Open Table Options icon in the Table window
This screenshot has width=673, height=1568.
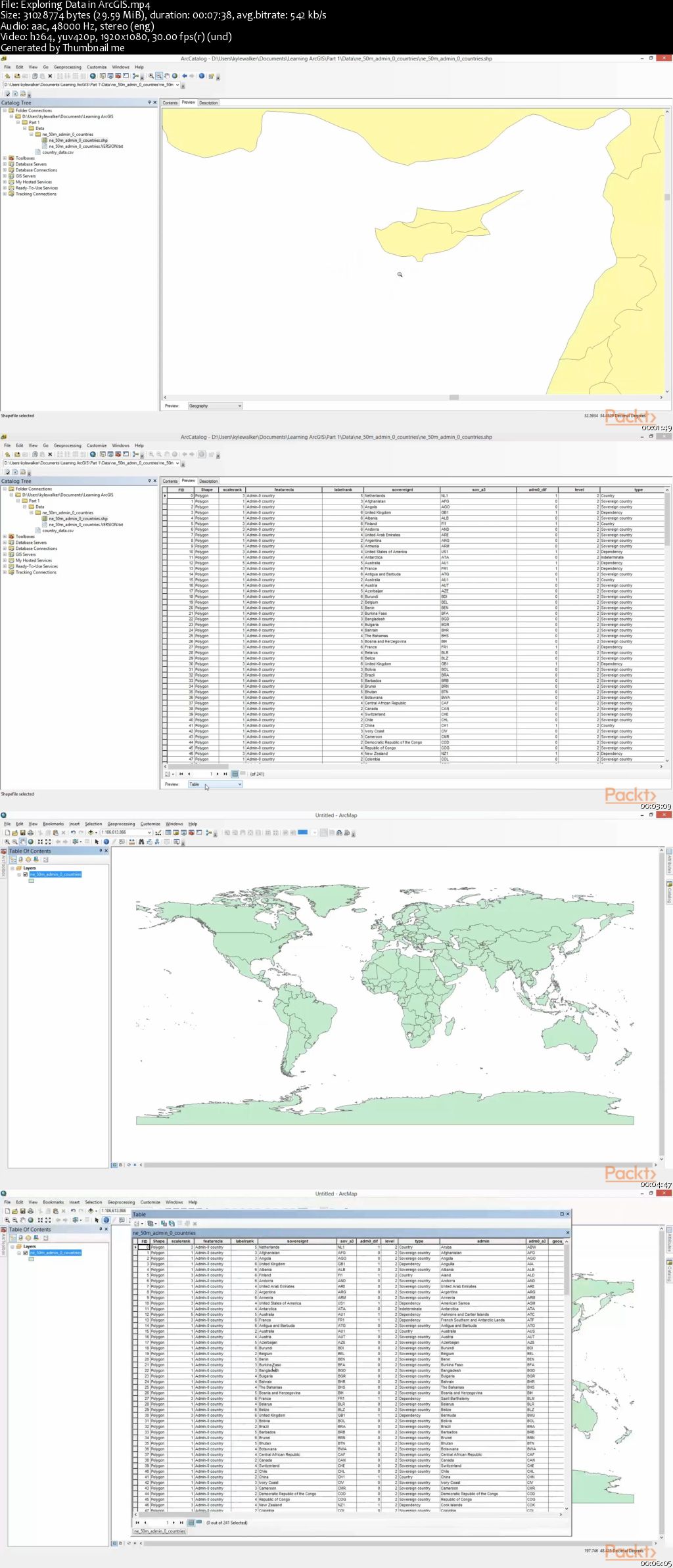click(x=137, y=1223)
